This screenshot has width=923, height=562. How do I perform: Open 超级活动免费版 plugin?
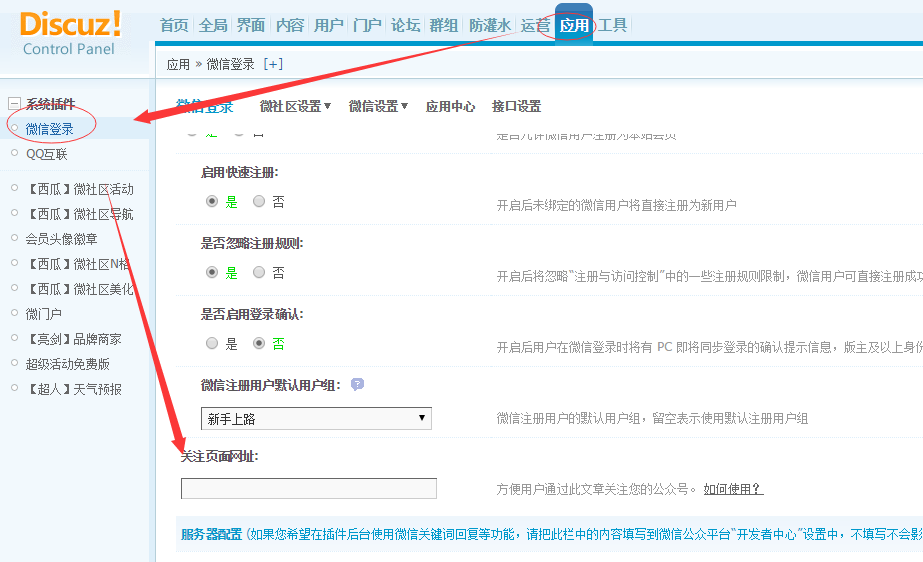(x=68, y=364)
